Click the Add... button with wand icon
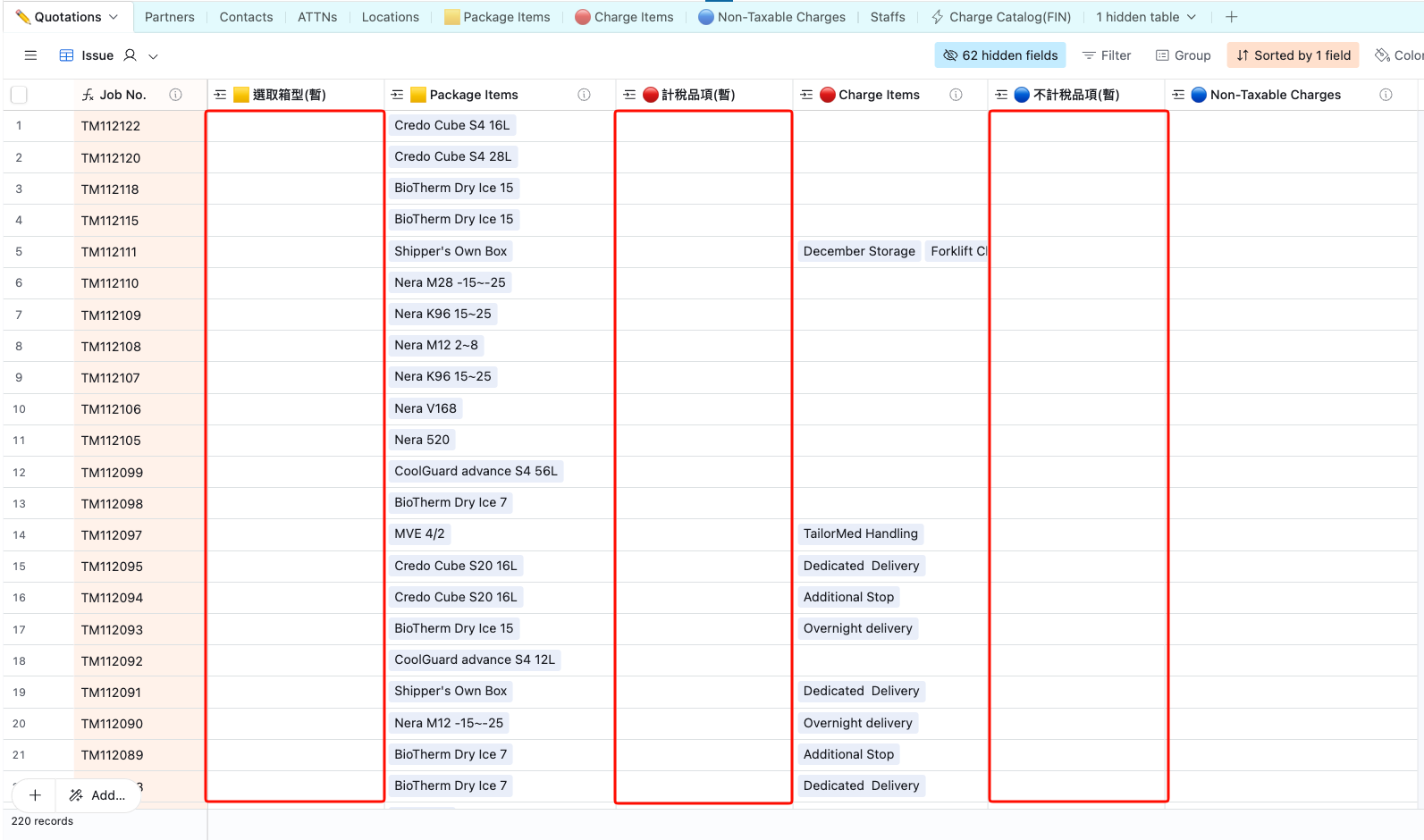This screenshot has height=840, width=1424. (x=98, y=795)
